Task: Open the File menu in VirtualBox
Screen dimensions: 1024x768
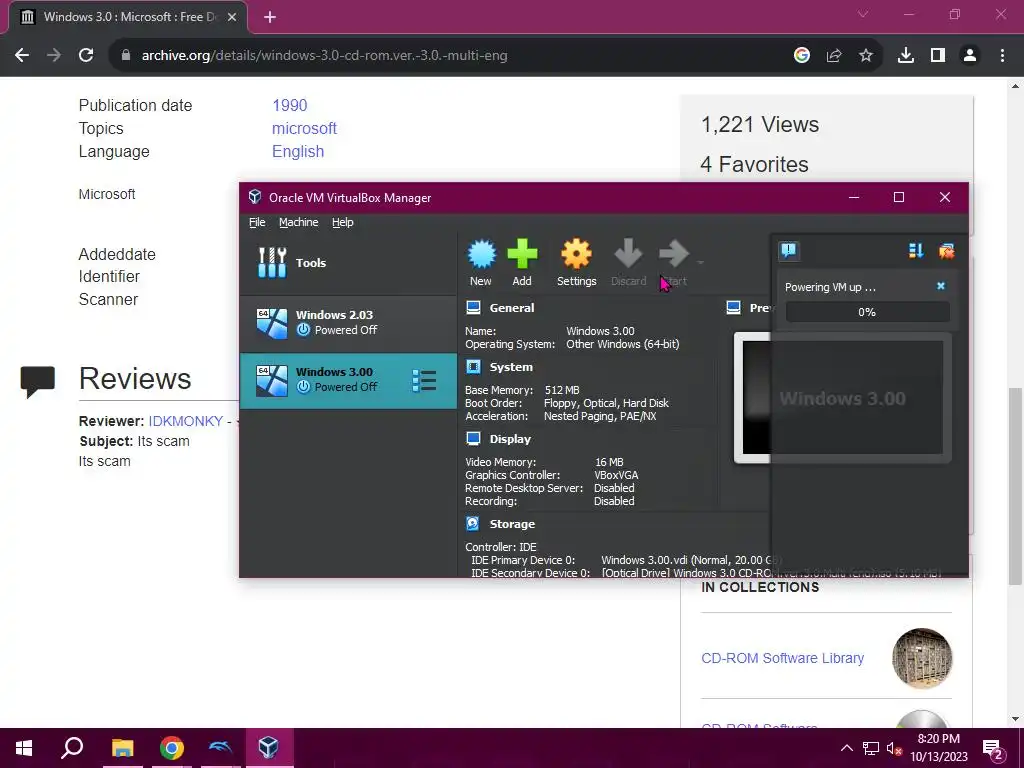Action: [x=257, y=222]
